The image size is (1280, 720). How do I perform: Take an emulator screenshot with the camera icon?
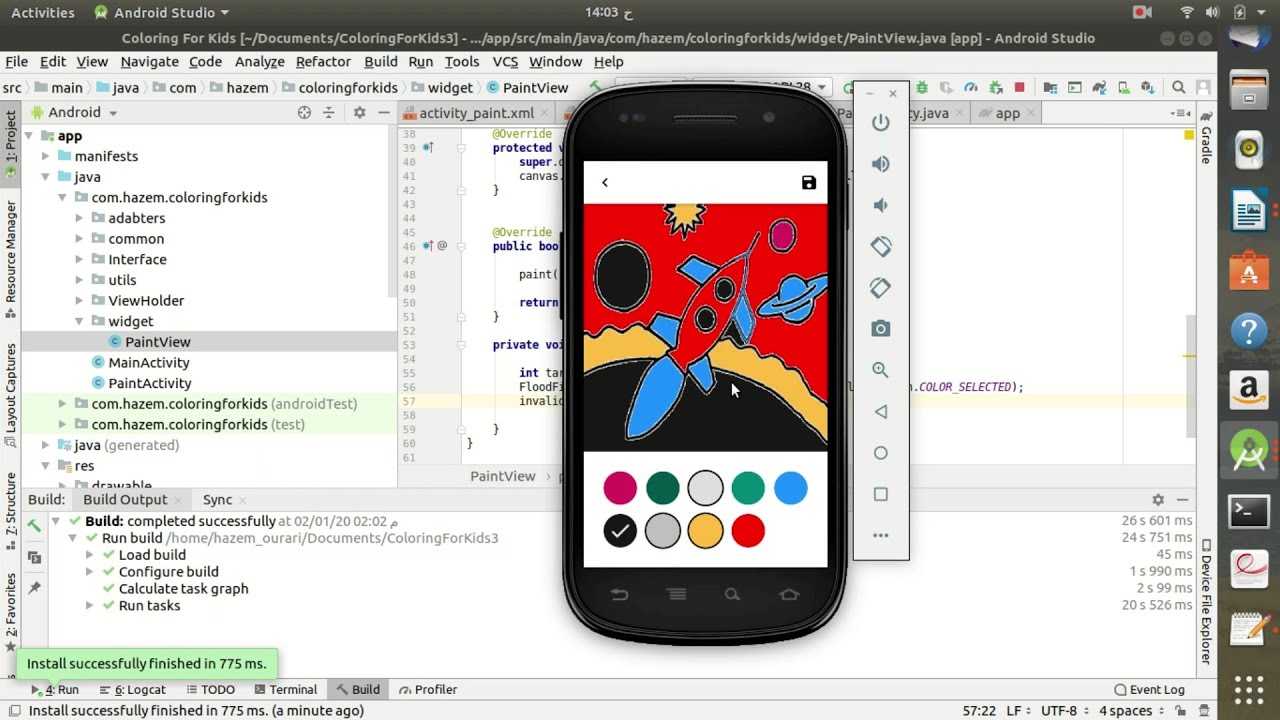tap(880, 329)
